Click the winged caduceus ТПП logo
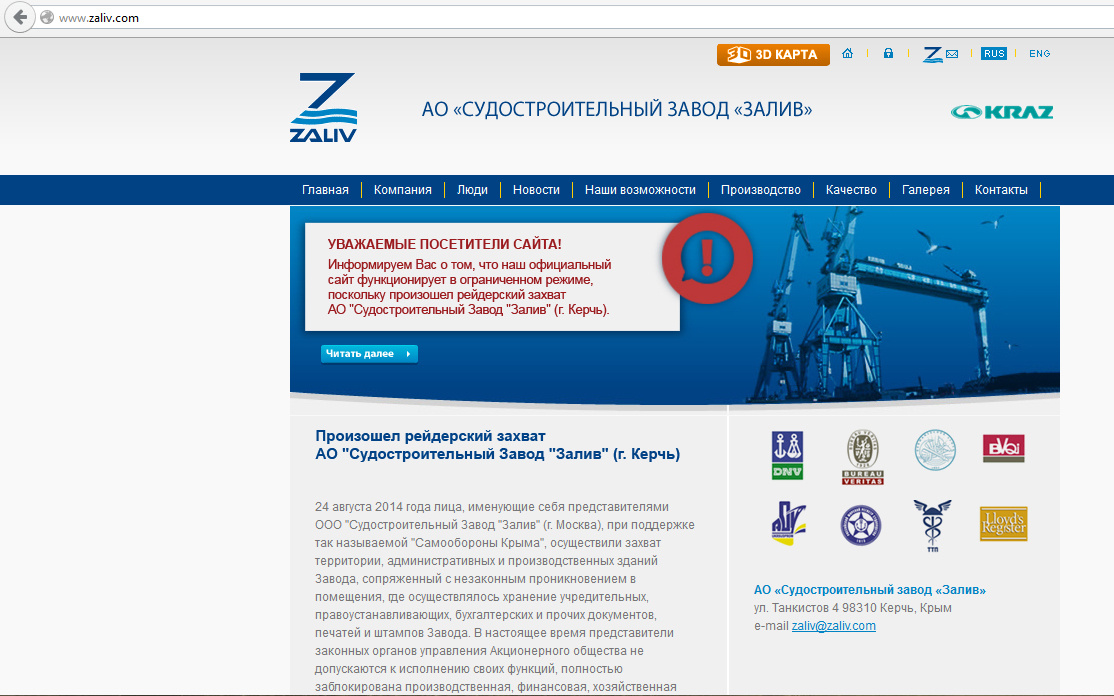Image resolution: width=1114 pixels, height=696 pixels. [x=932, y=526]
